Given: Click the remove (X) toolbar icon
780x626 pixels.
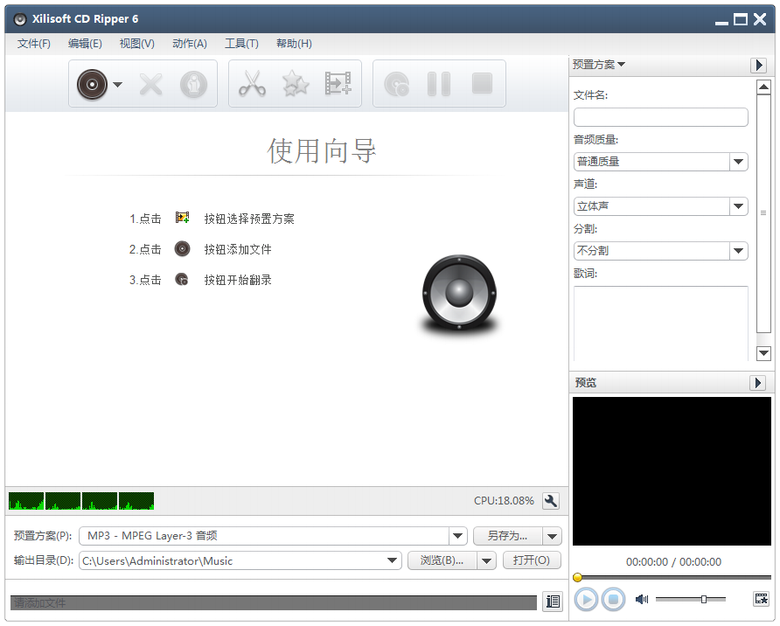Looking at the screenshot, I should click(x=151, y=84).
